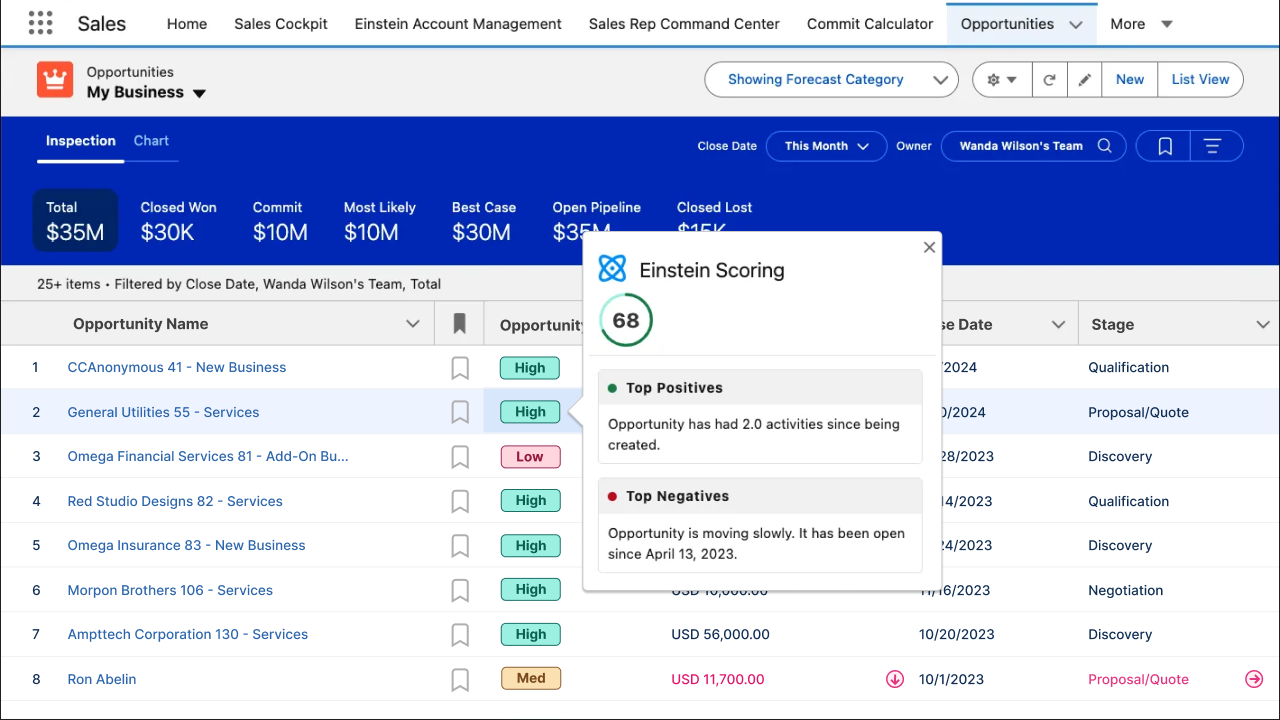The width and height of the screenshot is (1280, 720).
Task: Close the Einstein Scoring popup
Action: 929,247
